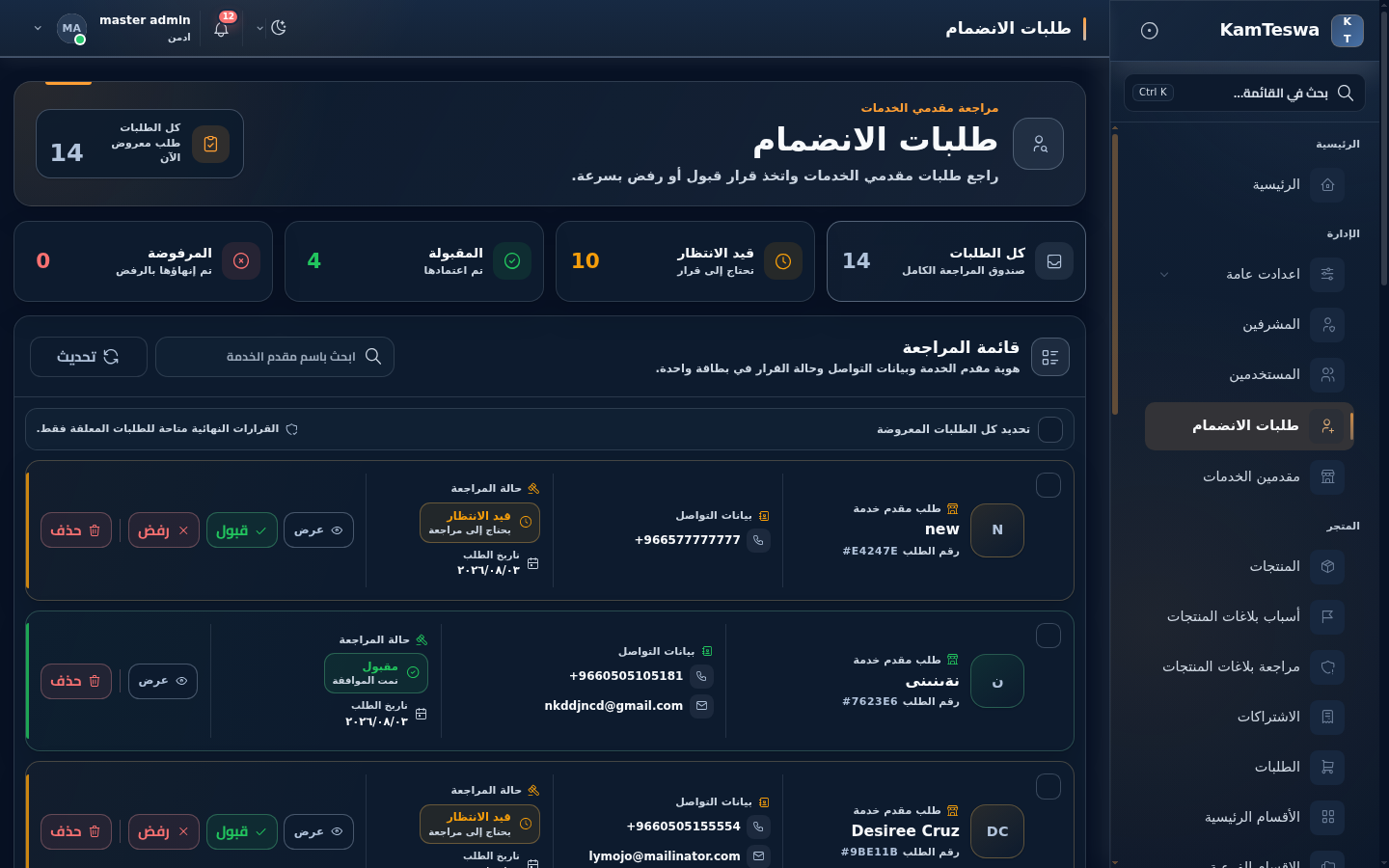The height and width of the screenshot is (868, 1389).
Task: Open the chevron next to the theme icon
Action: [x=259, y=29]
